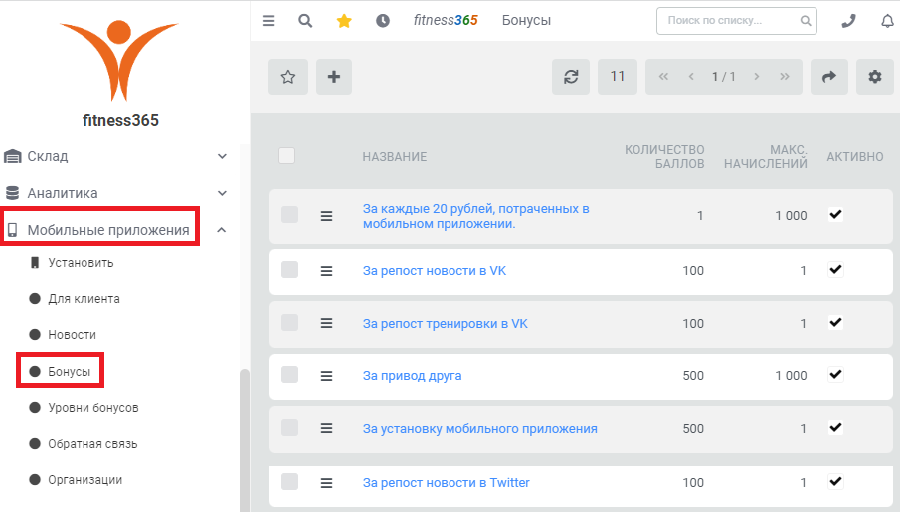Click drag handle of 'За репост новости в VK' row

(326, 271)
